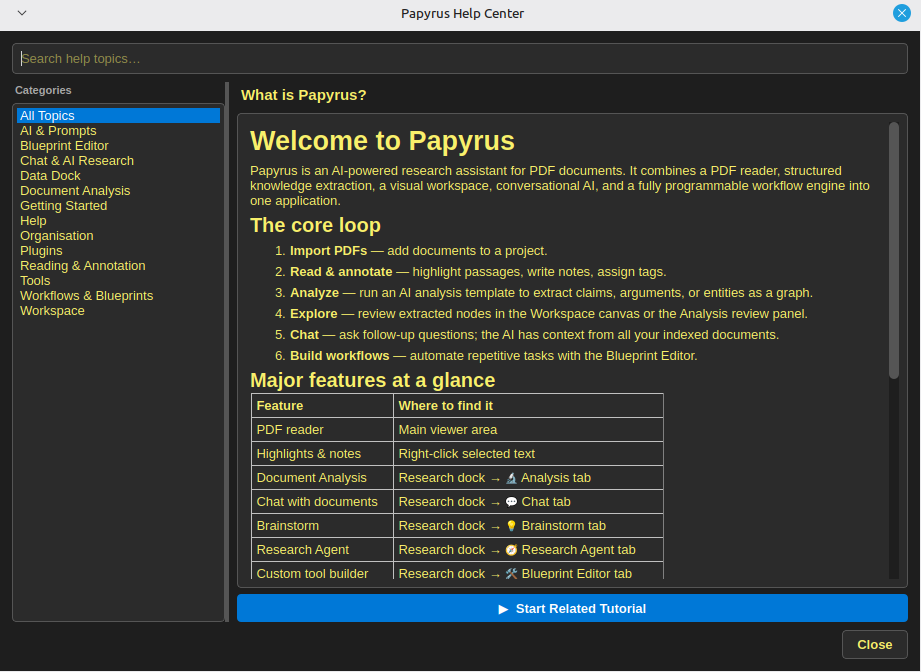The width and height of the screenshot is (921, 672).
Task: Open the title bar dropdown chevron menu
Action: tap(22, 13)
